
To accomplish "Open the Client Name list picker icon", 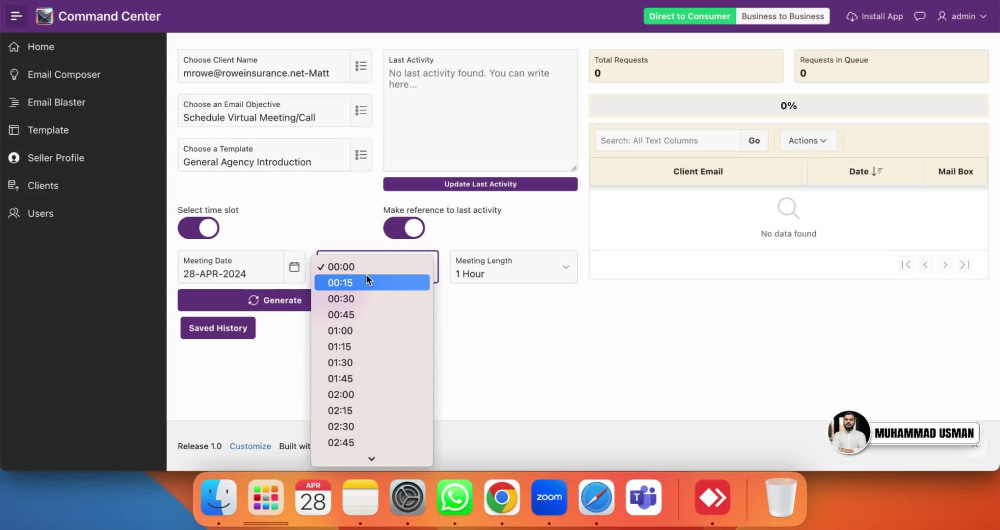I will [361, 66].
